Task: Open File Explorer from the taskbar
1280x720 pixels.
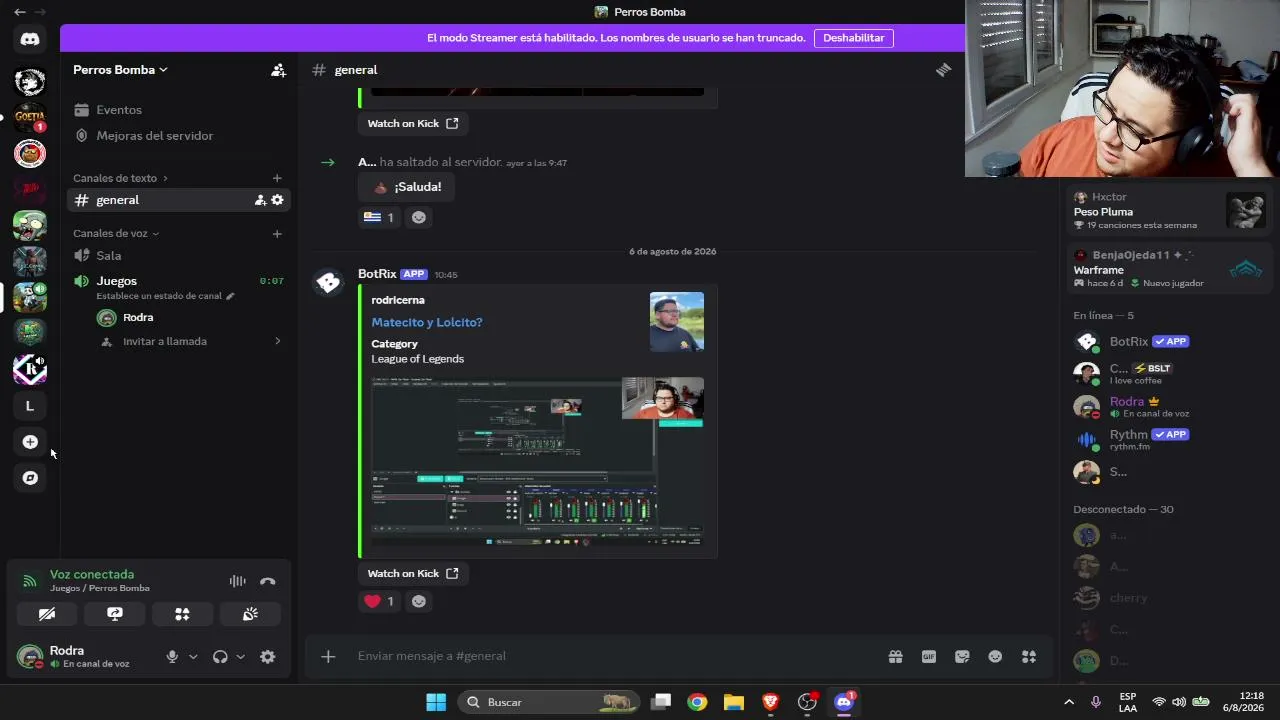Action: coord(734,702)
